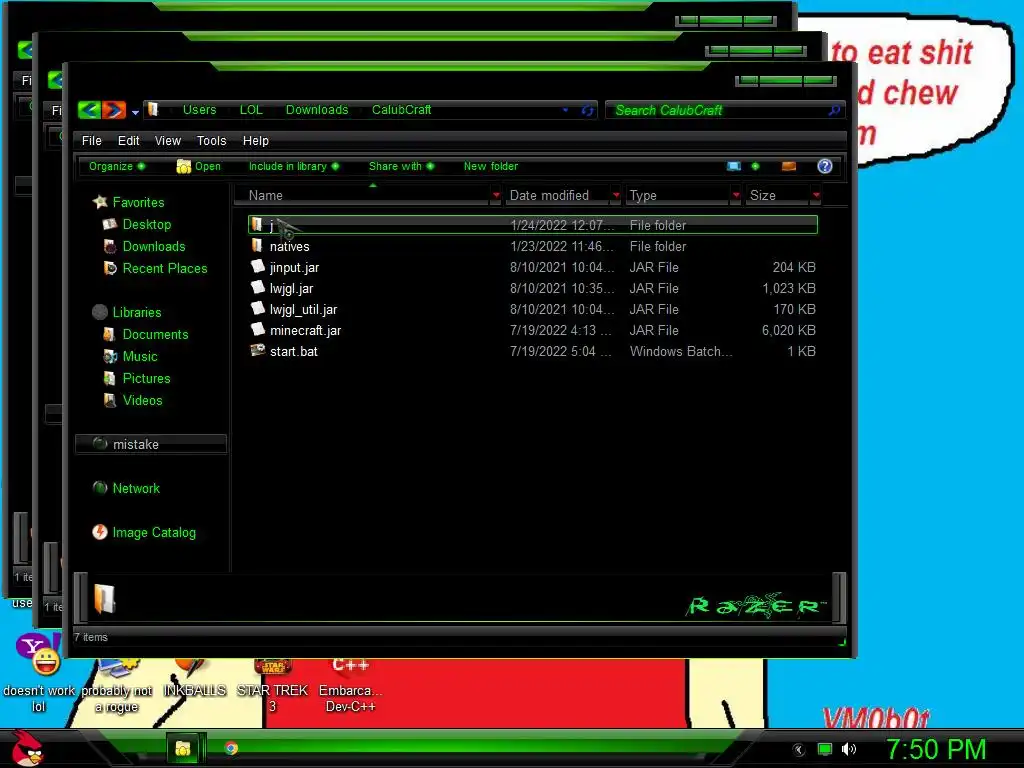Expand the address bar history dropdown
1024x768 pixels.
click(x=565, y=110)
